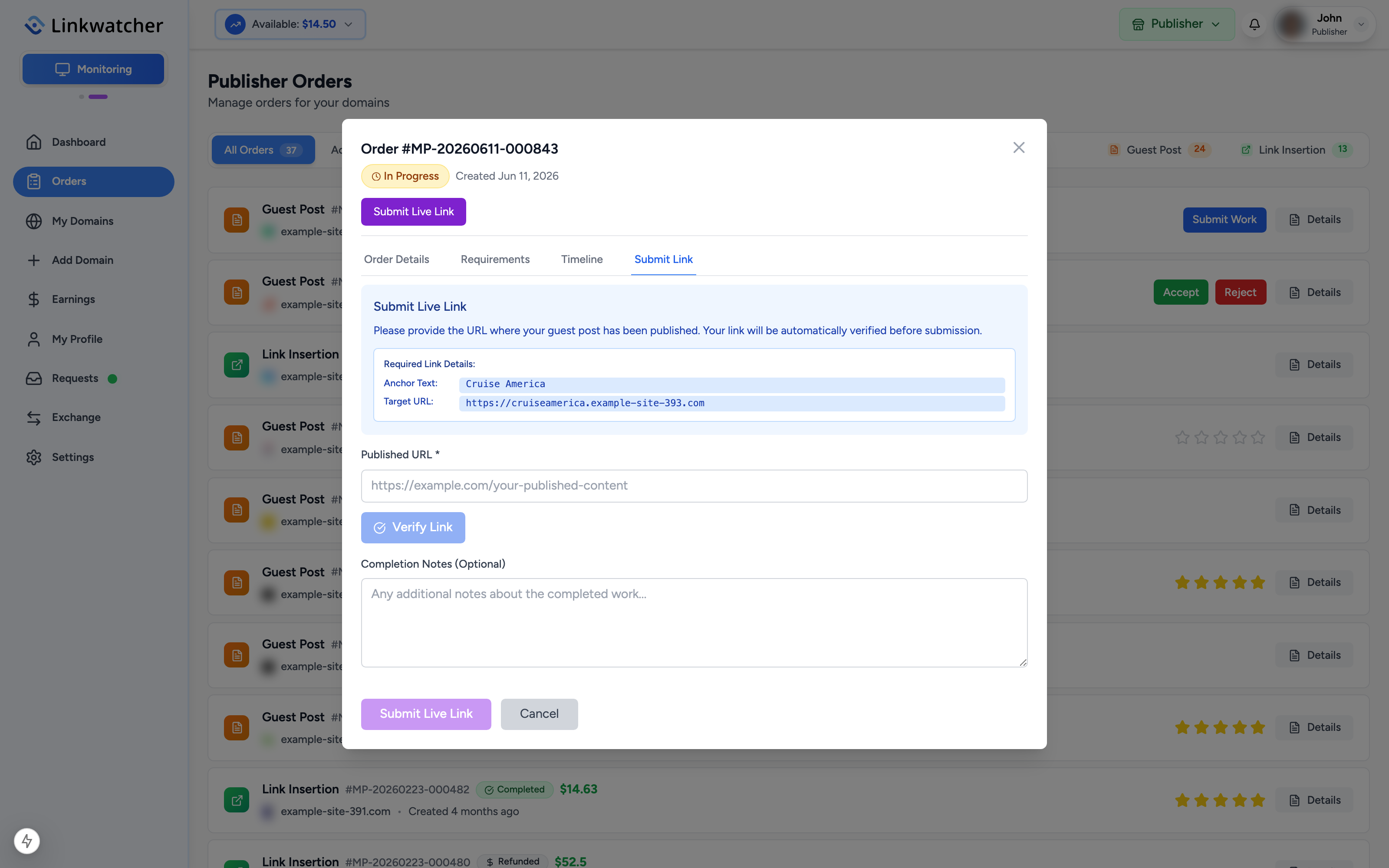Open Dashboard from the sidebar
The width and height of the screenshot is (1389, 868).
[x=94, y=142]
